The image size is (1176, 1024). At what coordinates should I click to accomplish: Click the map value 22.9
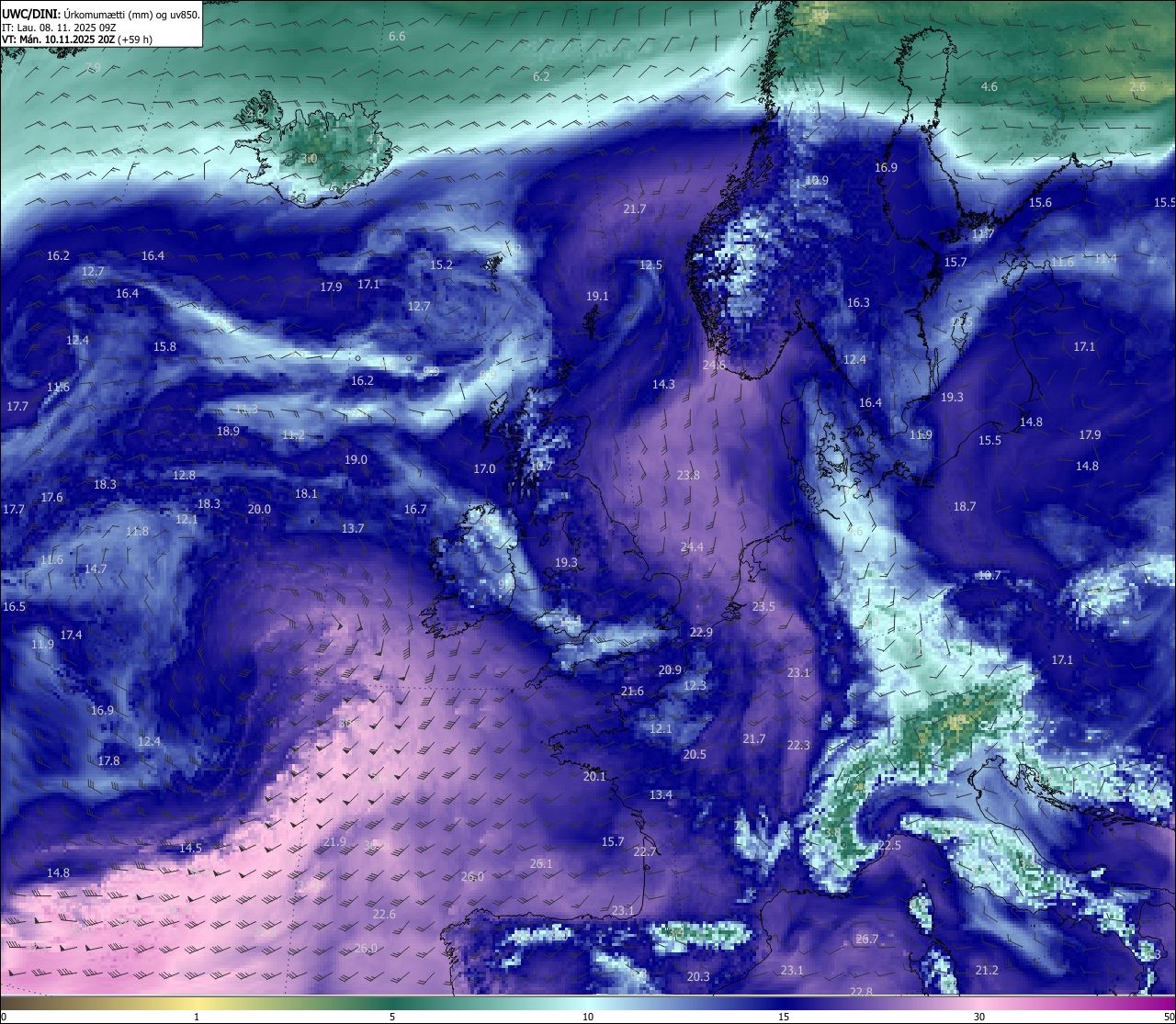coord(701,633)
